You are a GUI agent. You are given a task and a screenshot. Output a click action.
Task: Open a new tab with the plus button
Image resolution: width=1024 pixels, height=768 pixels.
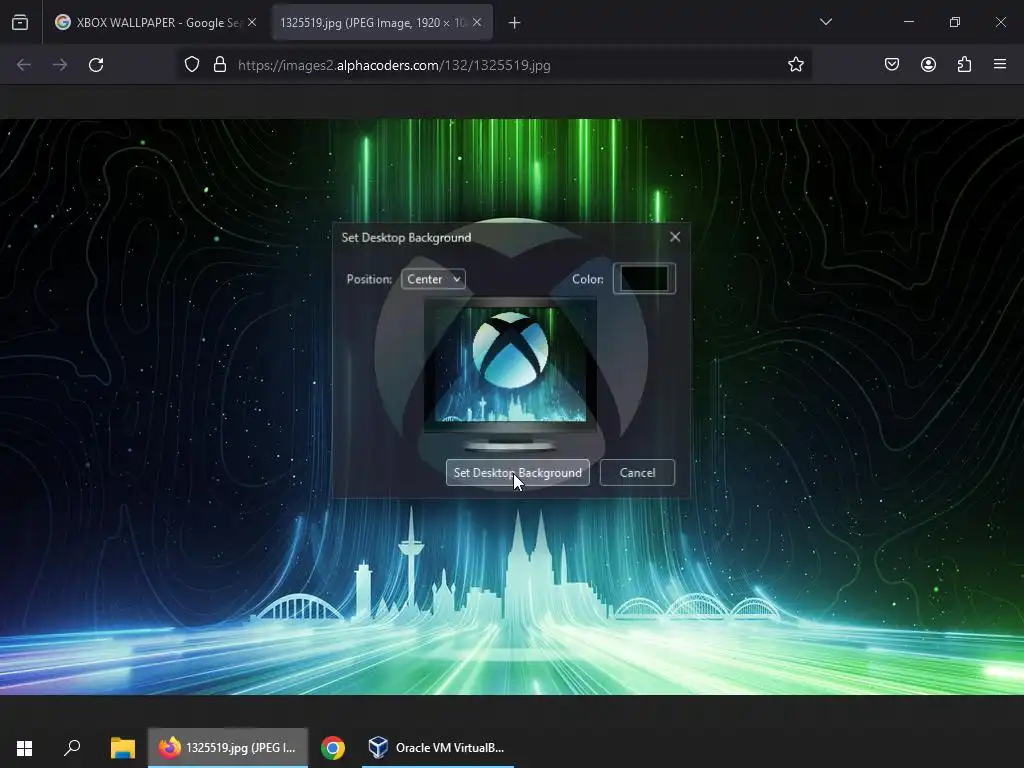click(x=515, y=23)
